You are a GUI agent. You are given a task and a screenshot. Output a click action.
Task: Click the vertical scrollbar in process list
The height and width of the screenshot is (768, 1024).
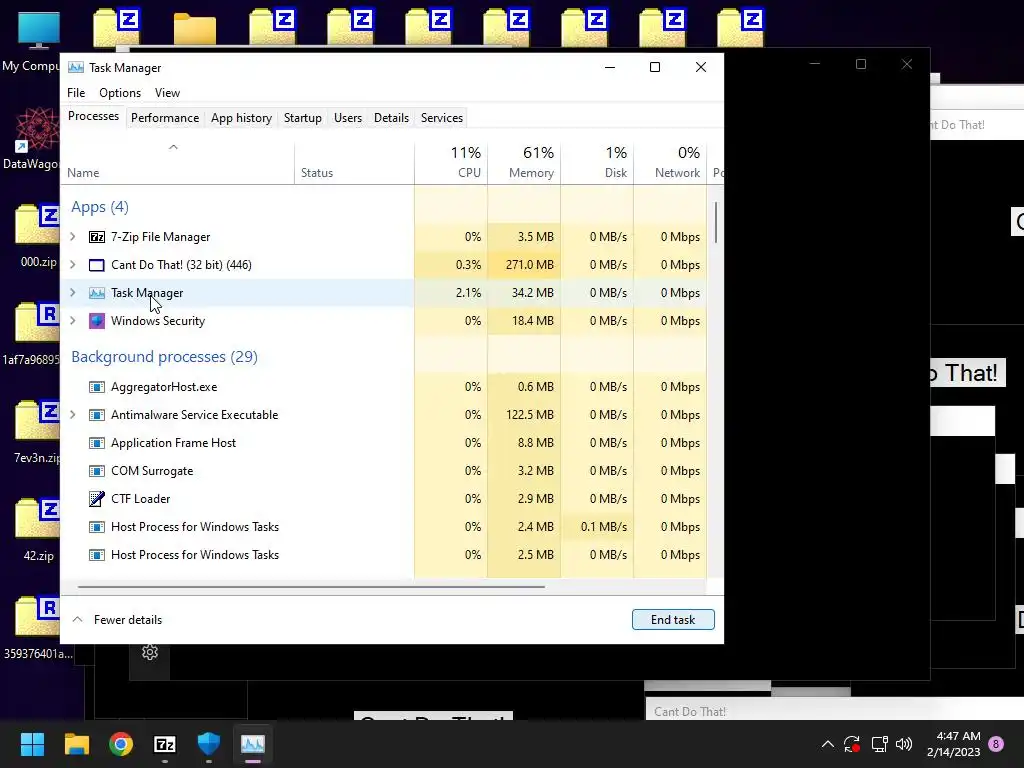716,223
